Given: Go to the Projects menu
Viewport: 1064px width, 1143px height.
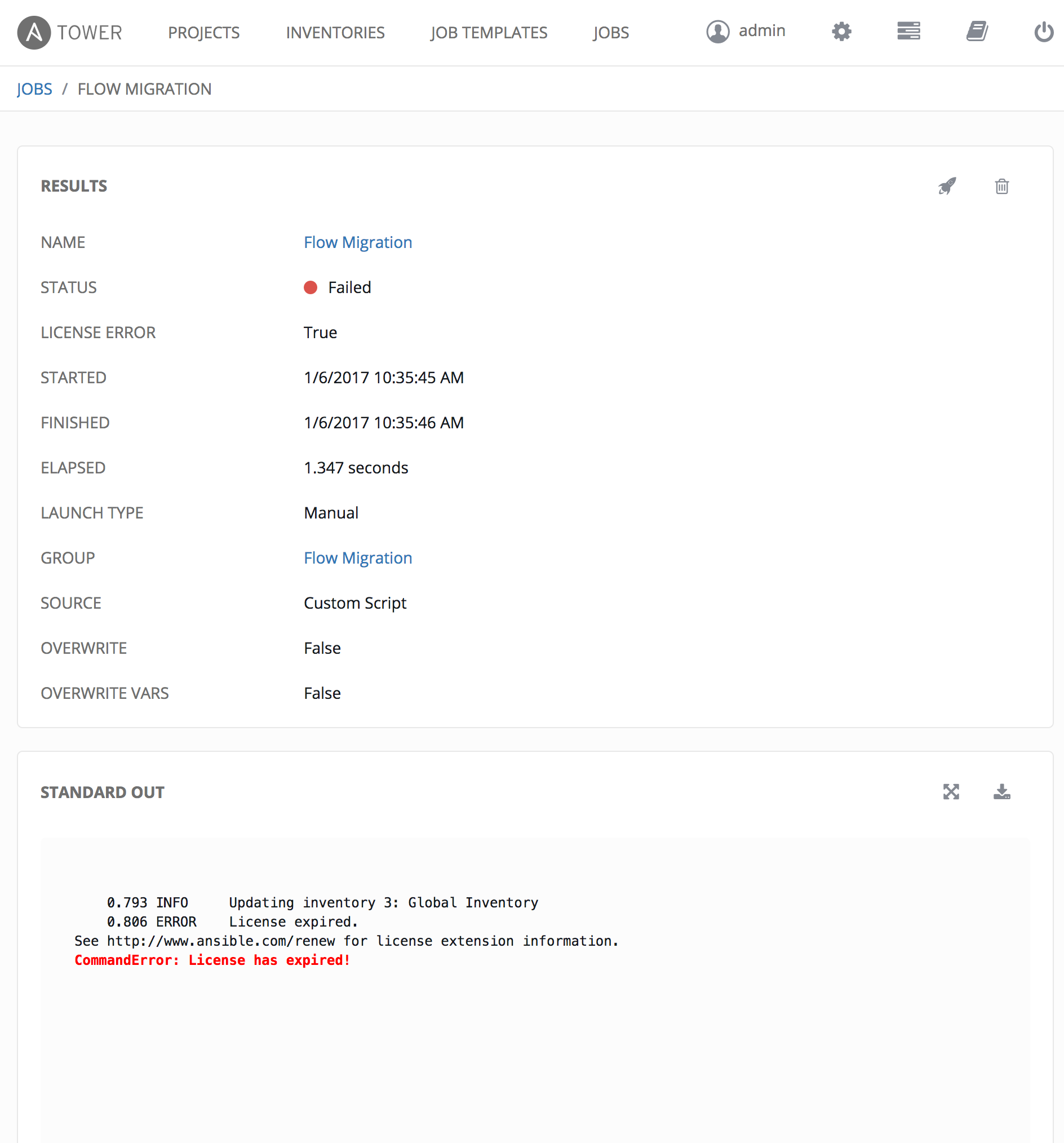Looking at the screenshot, I should click(x=203, y=33).
